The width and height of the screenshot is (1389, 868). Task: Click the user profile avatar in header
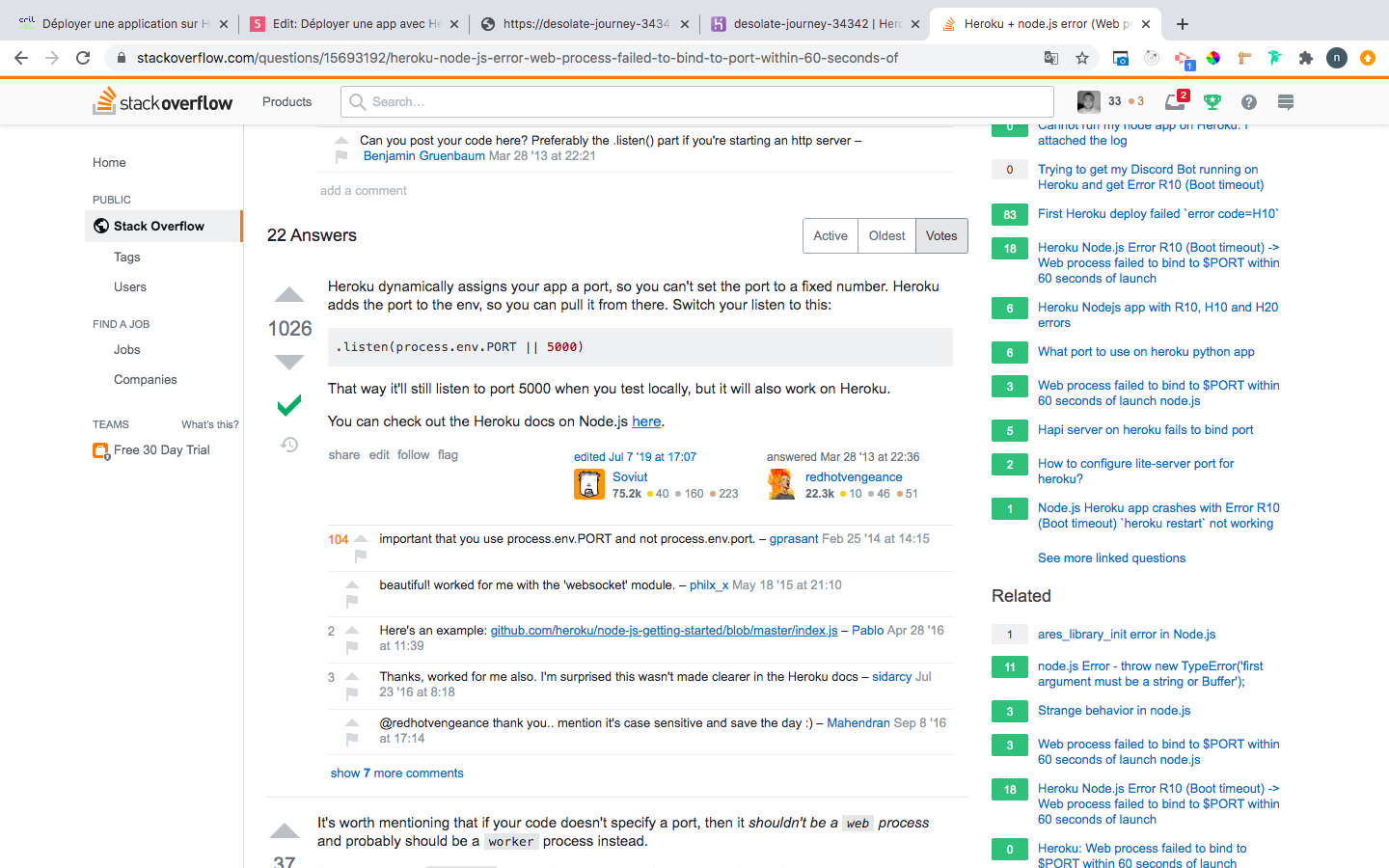tap(1088, 101)
